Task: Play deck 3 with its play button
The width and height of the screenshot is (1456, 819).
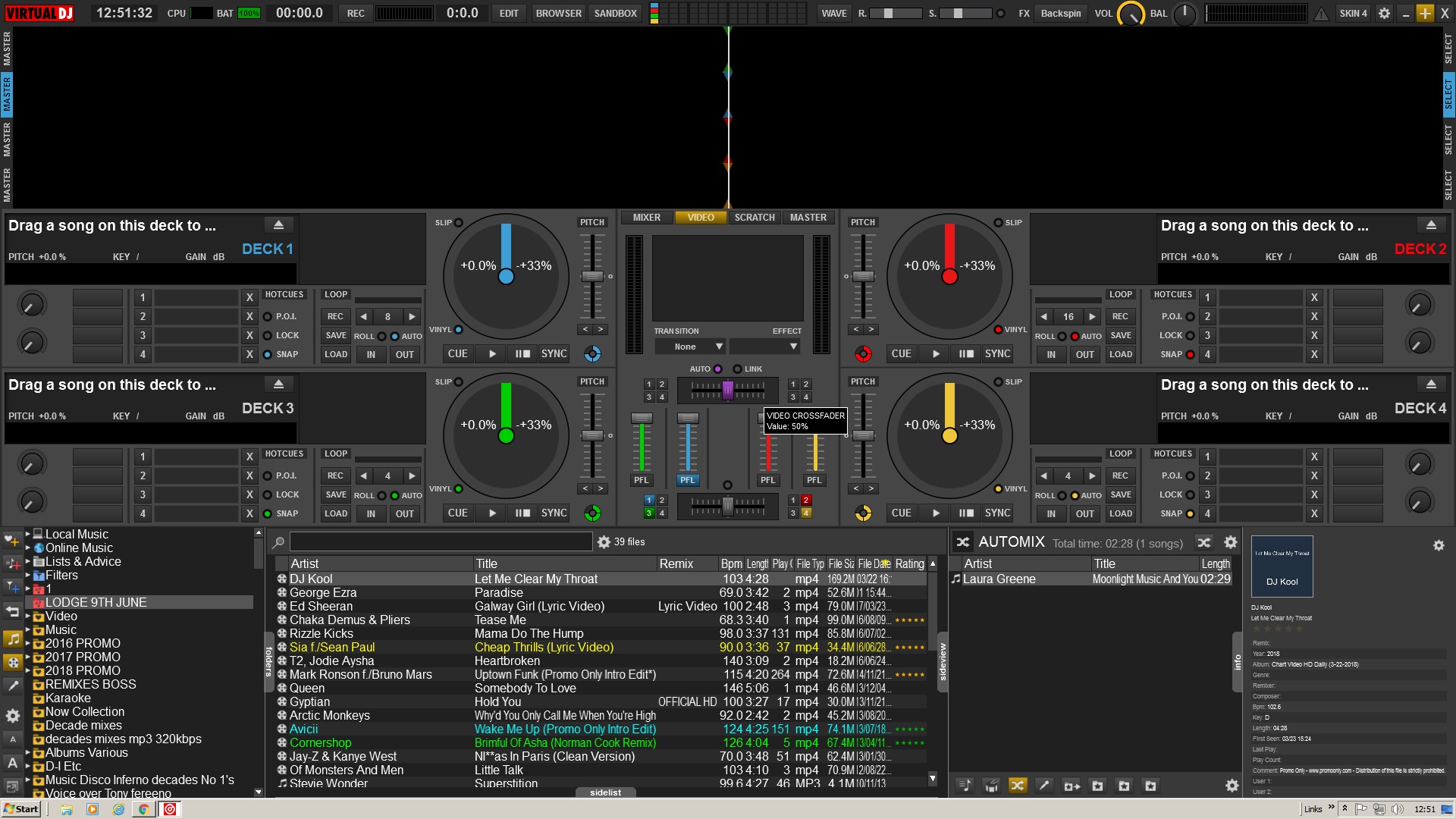Action: click(x=492, y=513)
